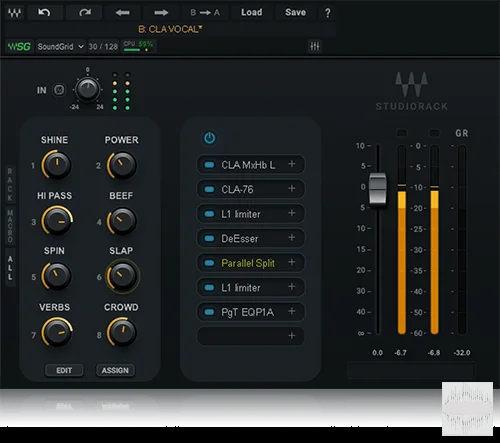500x443 pixels.
Task: Open the CLA MxHb L plugin slot
Action: tap(251, 165)
